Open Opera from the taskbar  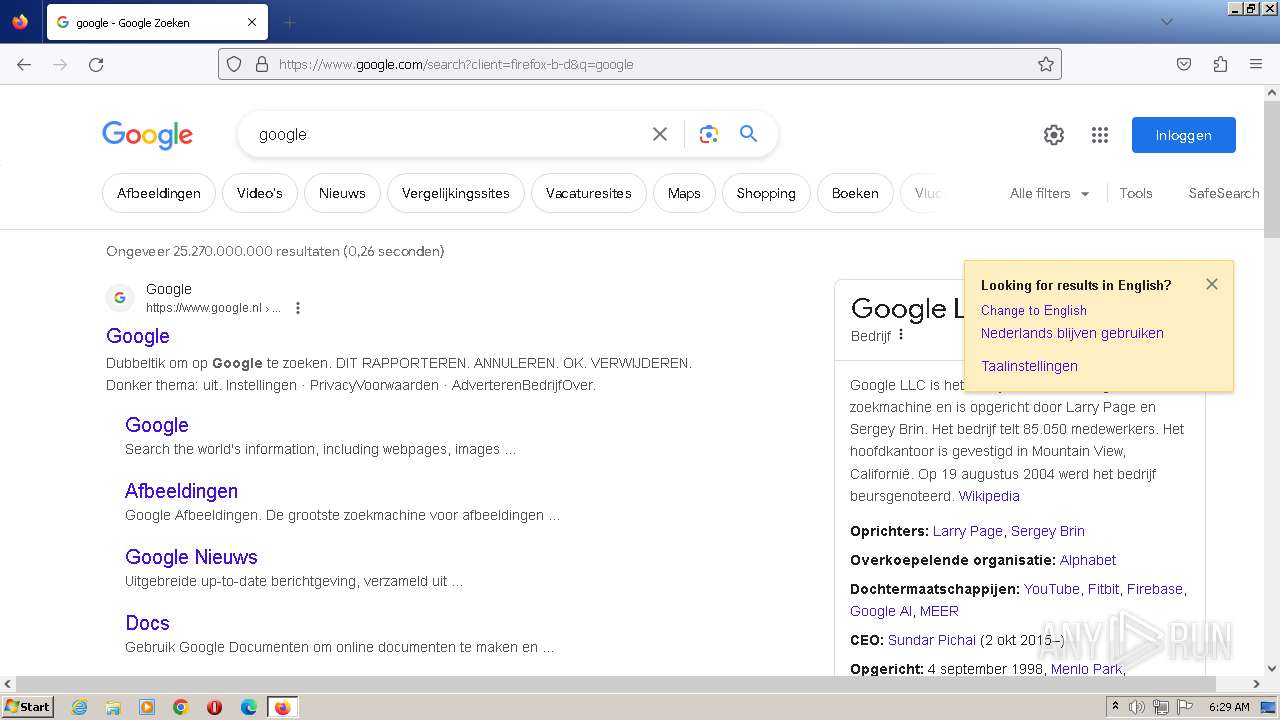click(x=214, y=707)
